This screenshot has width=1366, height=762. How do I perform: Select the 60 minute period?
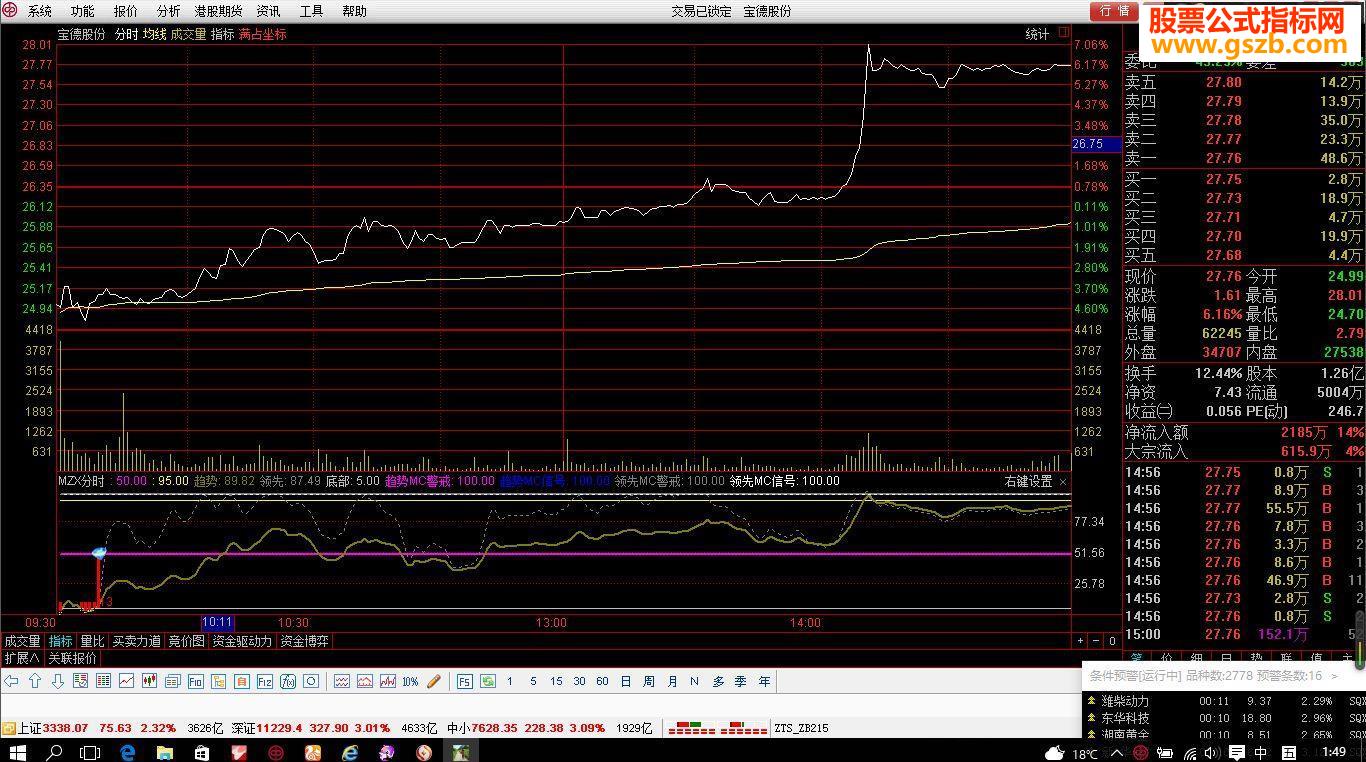(602, 681)
